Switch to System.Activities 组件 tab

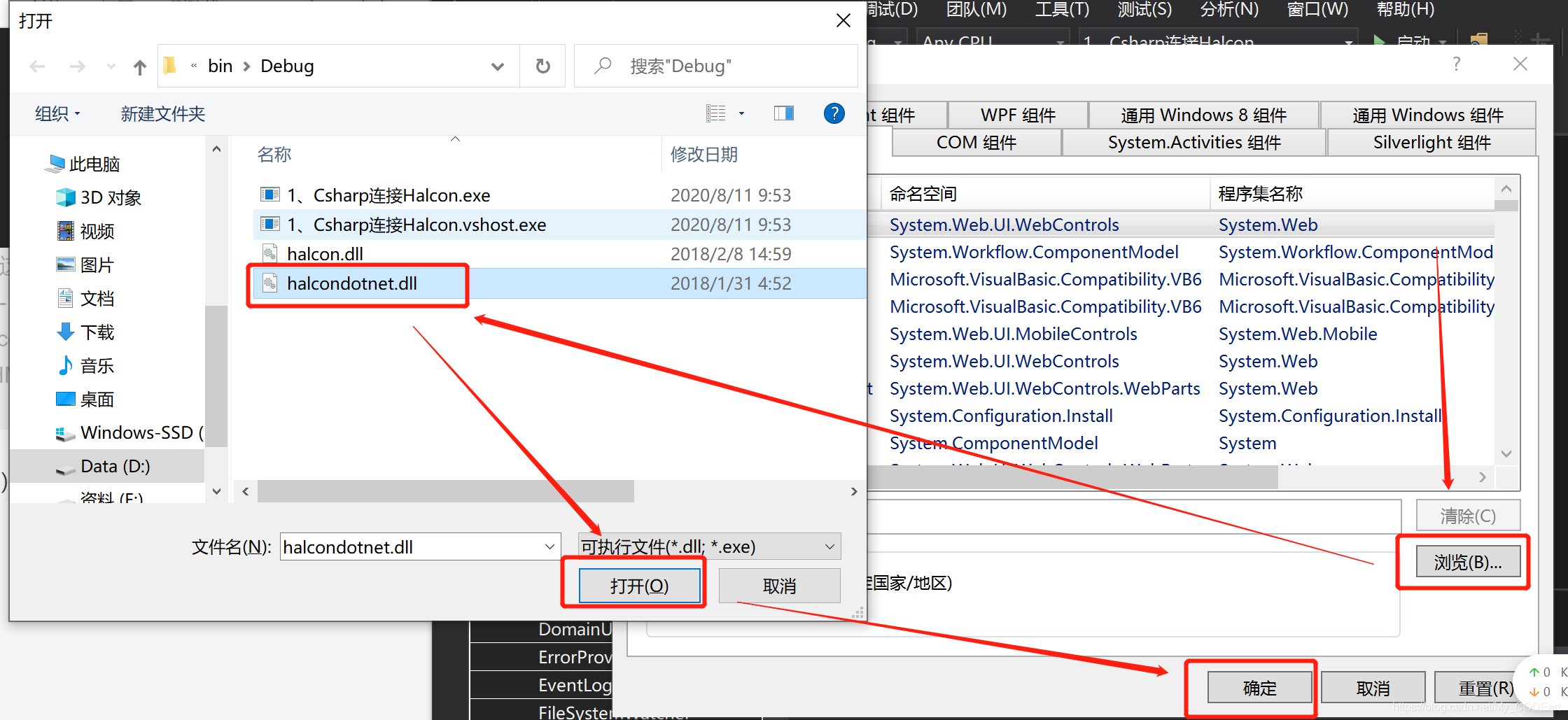coord(1194,143)
